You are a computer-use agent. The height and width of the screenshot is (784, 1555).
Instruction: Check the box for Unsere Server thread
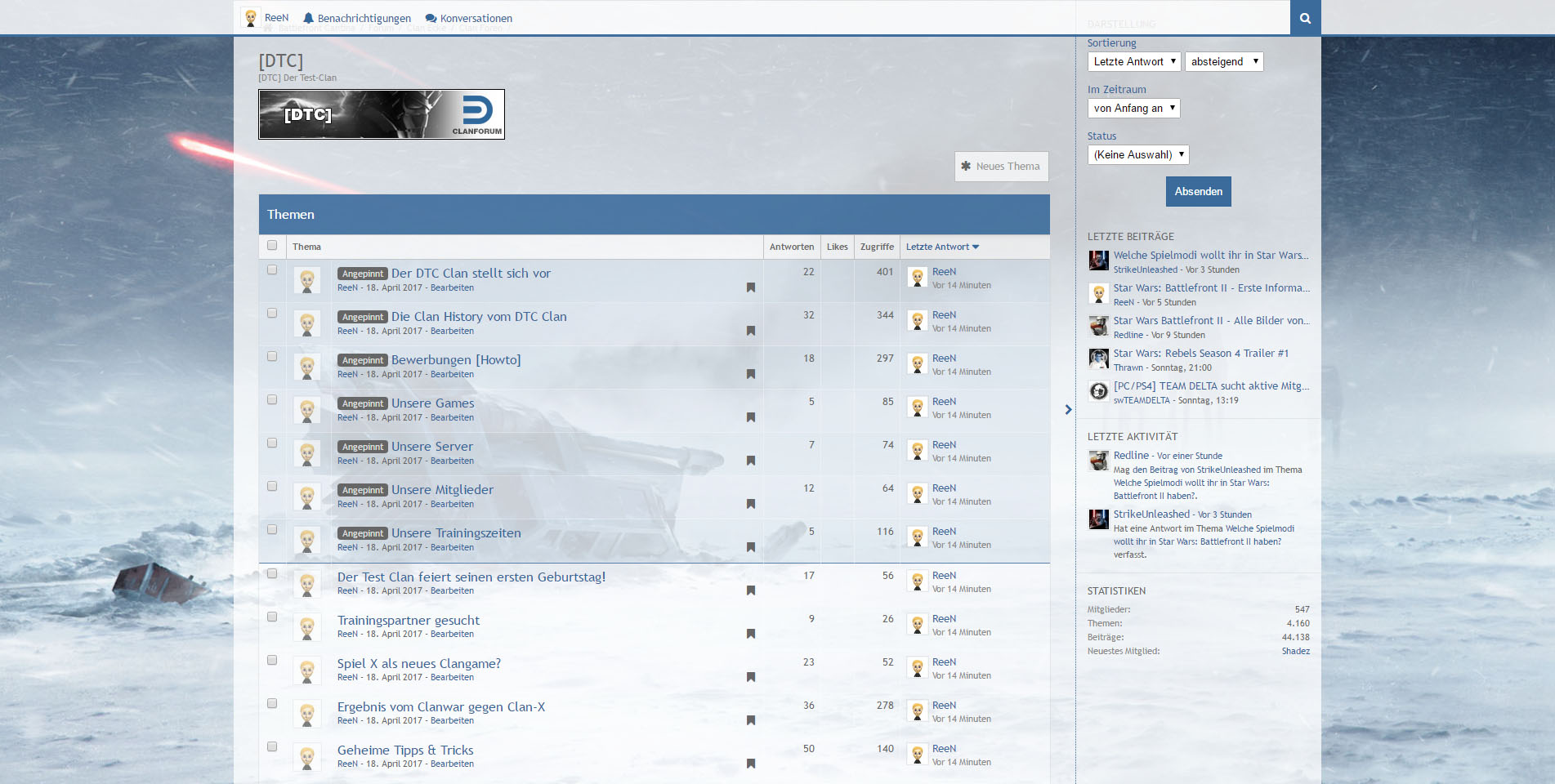click(272, 443)
